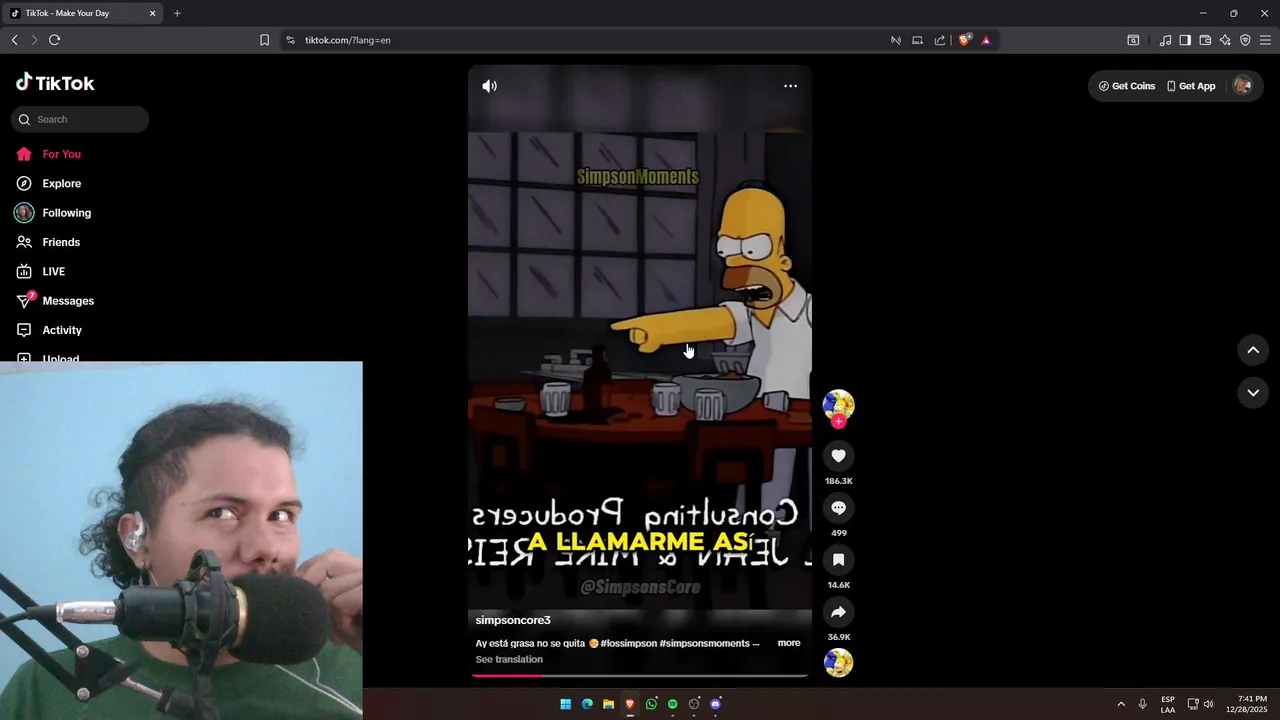
Task: Bookmark this page with the address bar icon
Action: 264,40
